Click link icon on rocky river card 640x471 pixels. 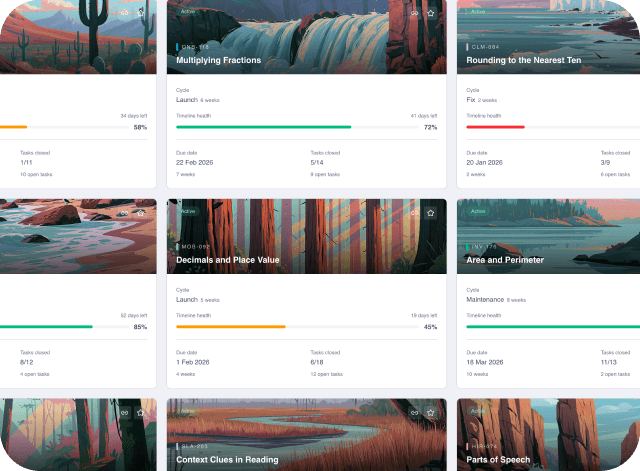tap(124, 213)
